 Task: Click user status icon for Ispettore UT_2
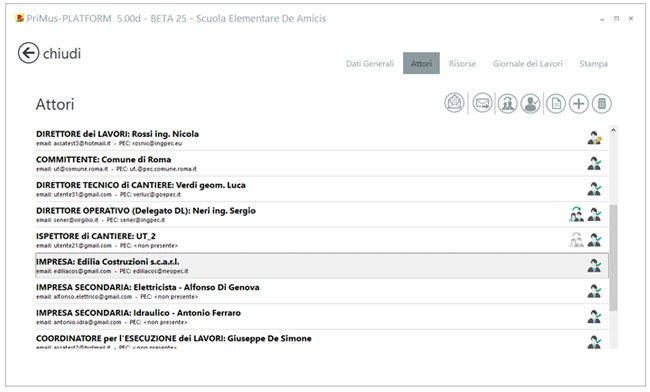[594, 240]
